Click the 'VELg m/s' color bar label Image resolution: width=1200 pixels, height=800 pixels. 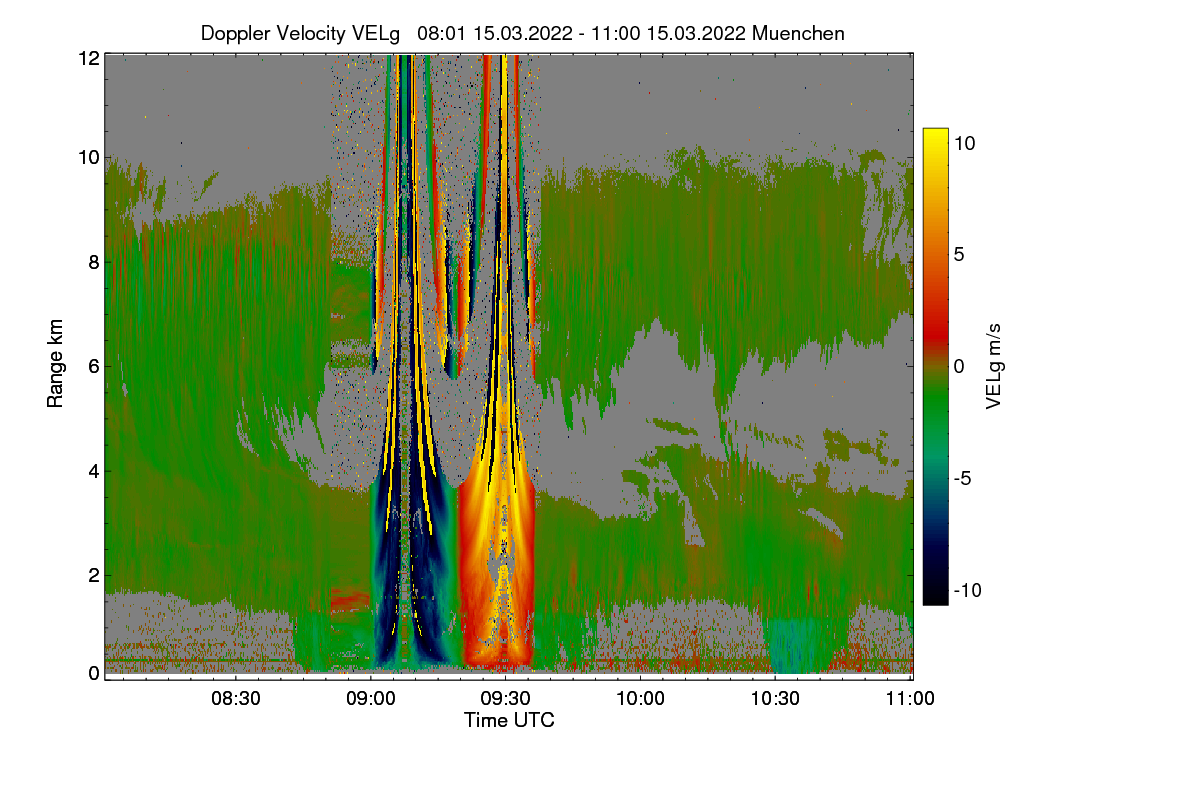pos(993,366)
